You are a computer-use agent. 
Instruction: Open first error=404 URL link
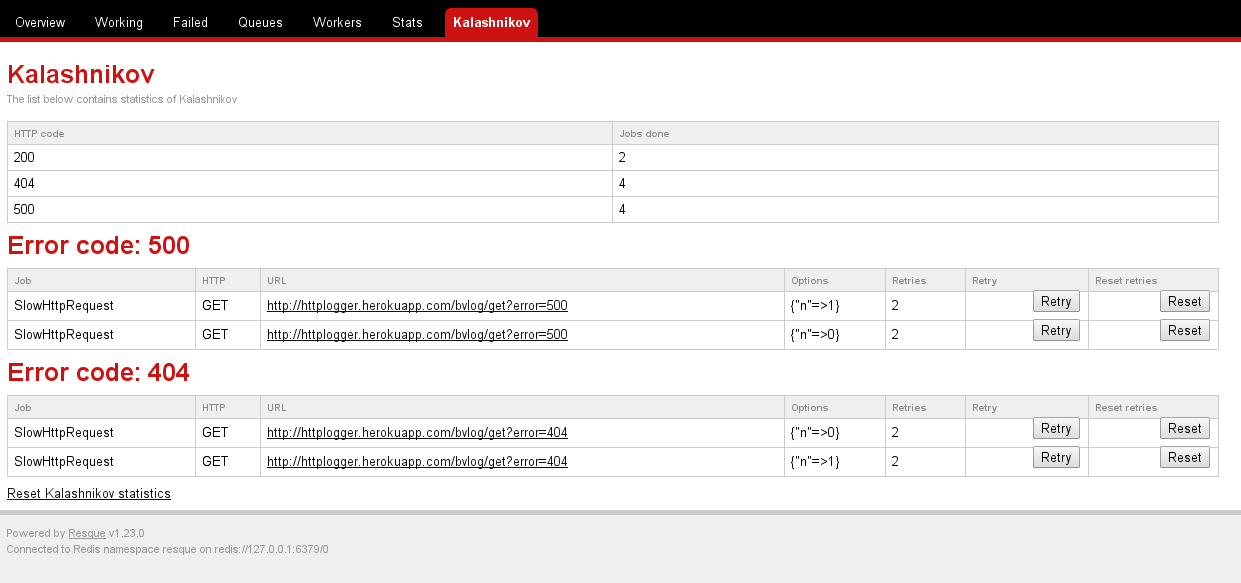(x=417, y=433)
